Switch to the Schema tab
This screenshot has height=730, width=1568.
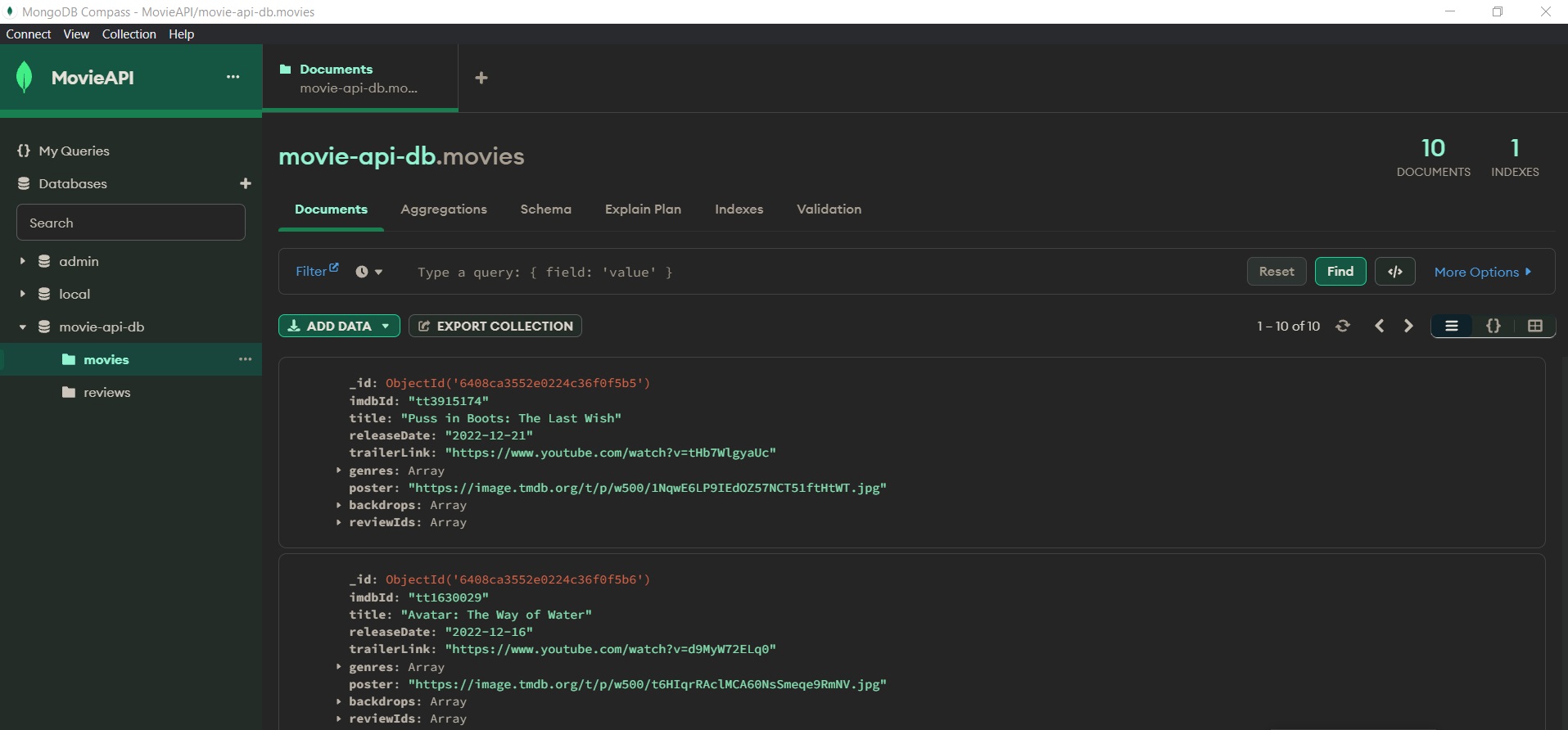coord(546,210)
